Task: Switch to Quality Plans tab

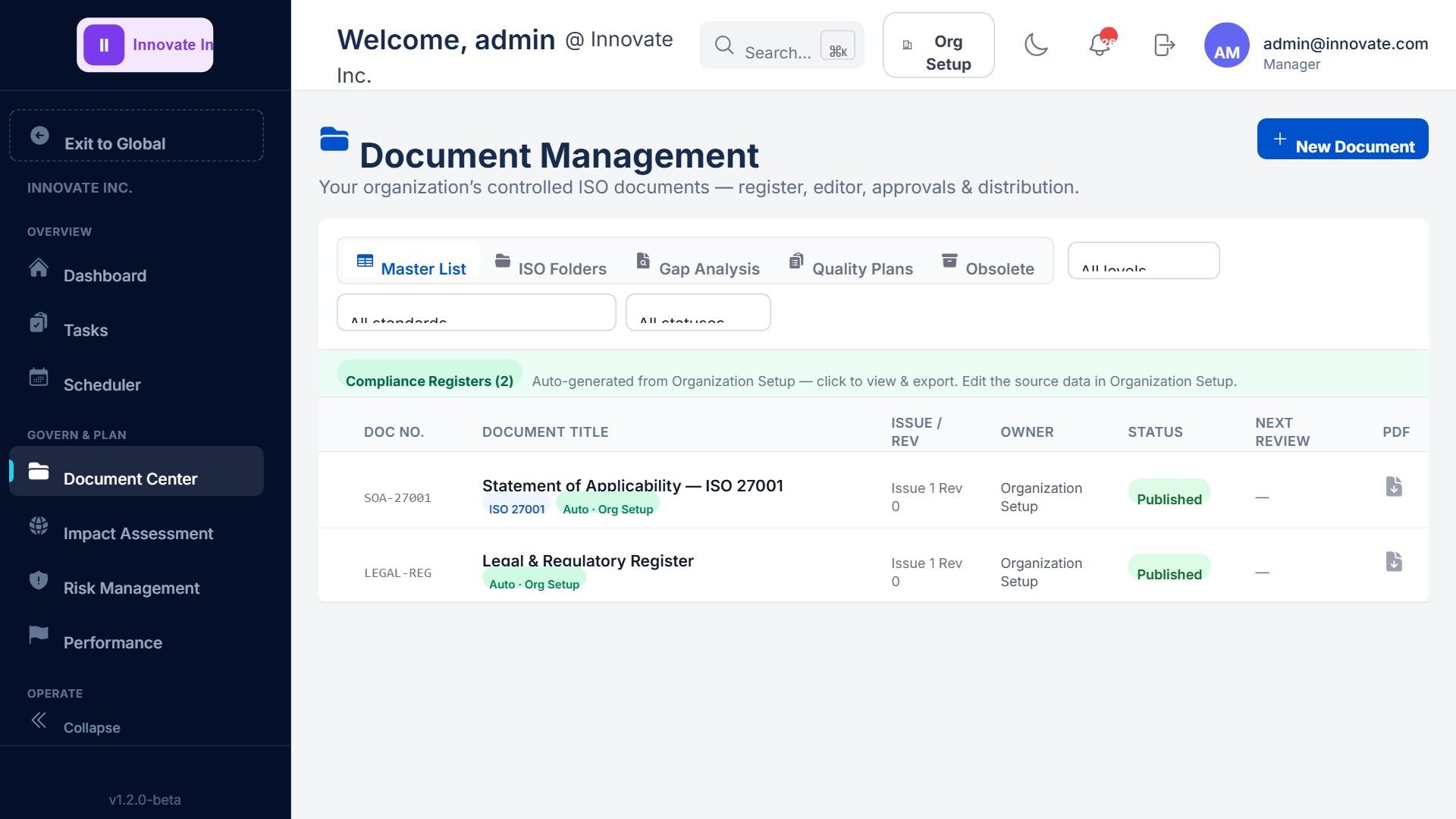Action: pyautogui.click(x=852, y=261)
